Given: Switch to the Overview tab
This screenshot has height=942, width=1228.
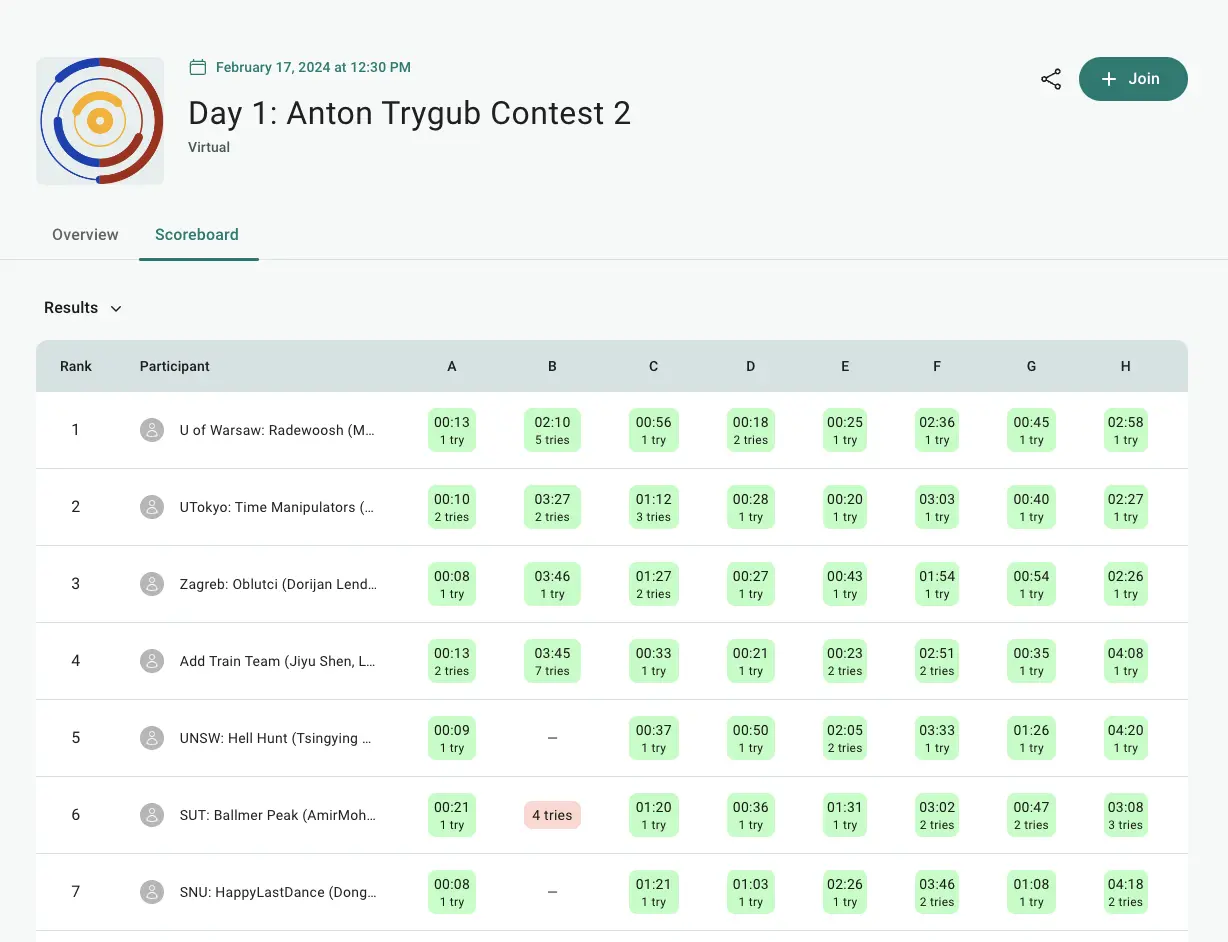Looking at the screenshot, I should pyautogui.click(x=85, y=235).
